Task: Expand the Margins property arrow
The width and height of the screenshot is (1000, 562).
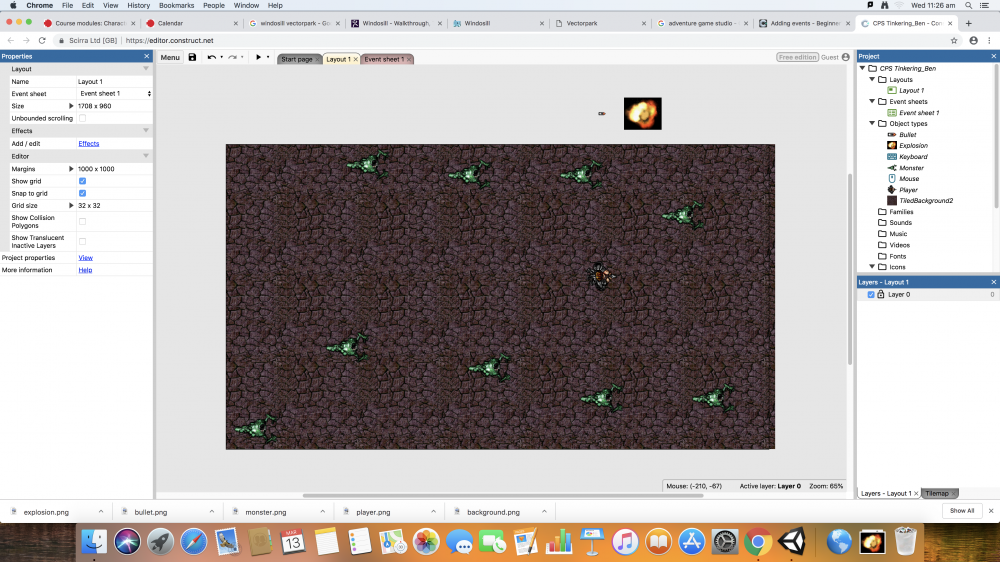Action: click(x=71, y=169)
